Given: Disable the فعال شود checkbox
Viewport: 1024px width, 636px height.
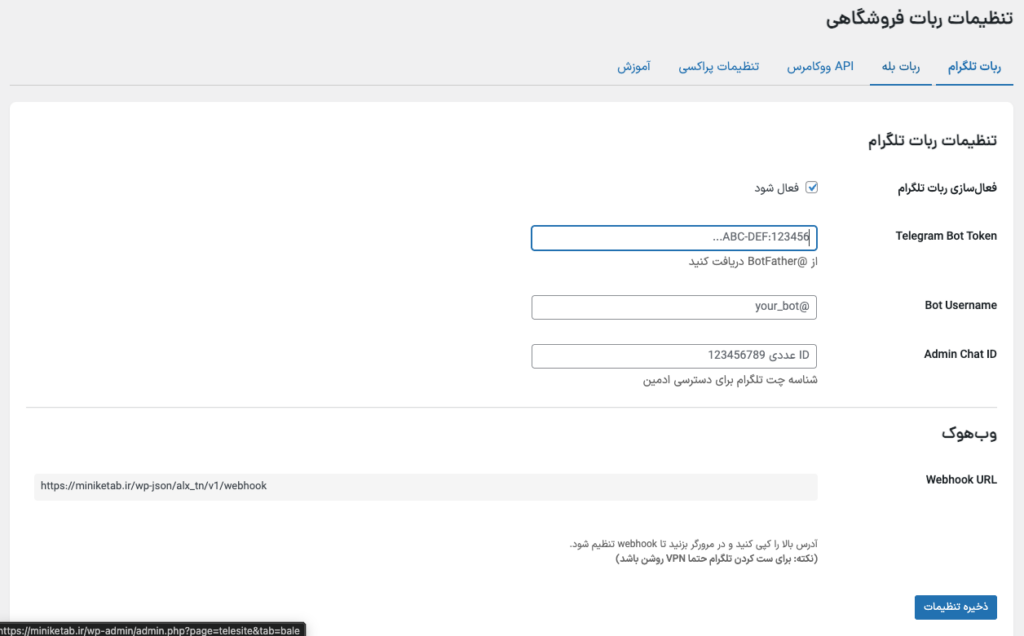Looking at the screenshot, I should pos(812,187).
